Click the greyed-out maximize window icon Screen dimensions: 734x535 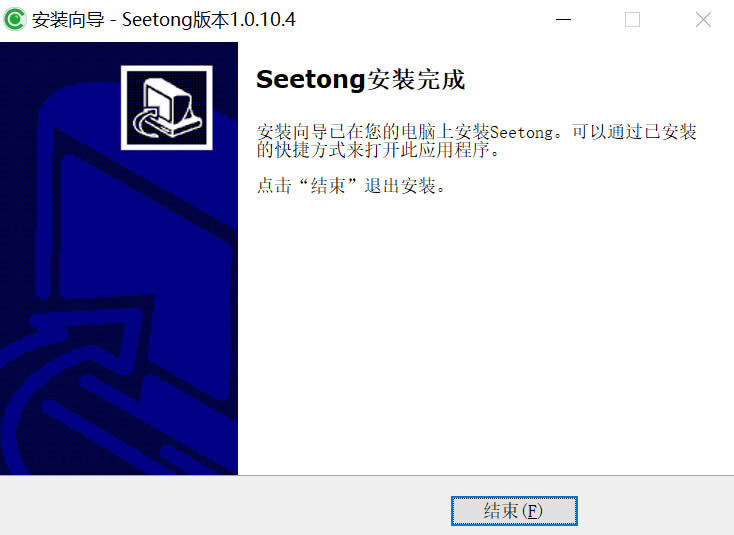[632, 20]
